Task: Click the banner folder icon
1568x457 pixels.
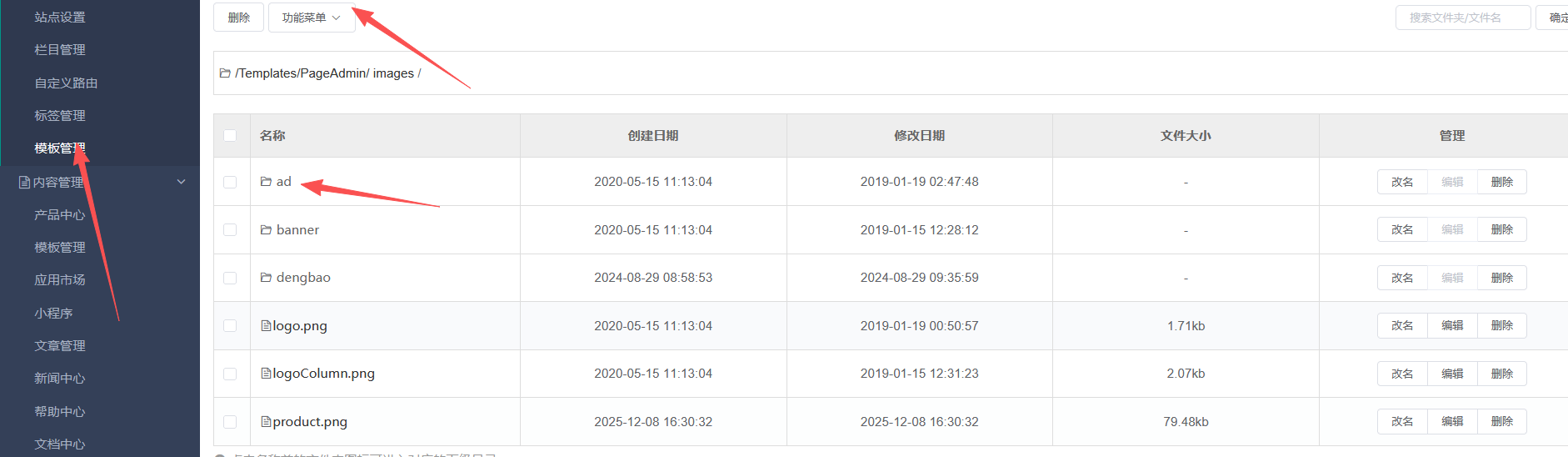Action: (266, 230)
